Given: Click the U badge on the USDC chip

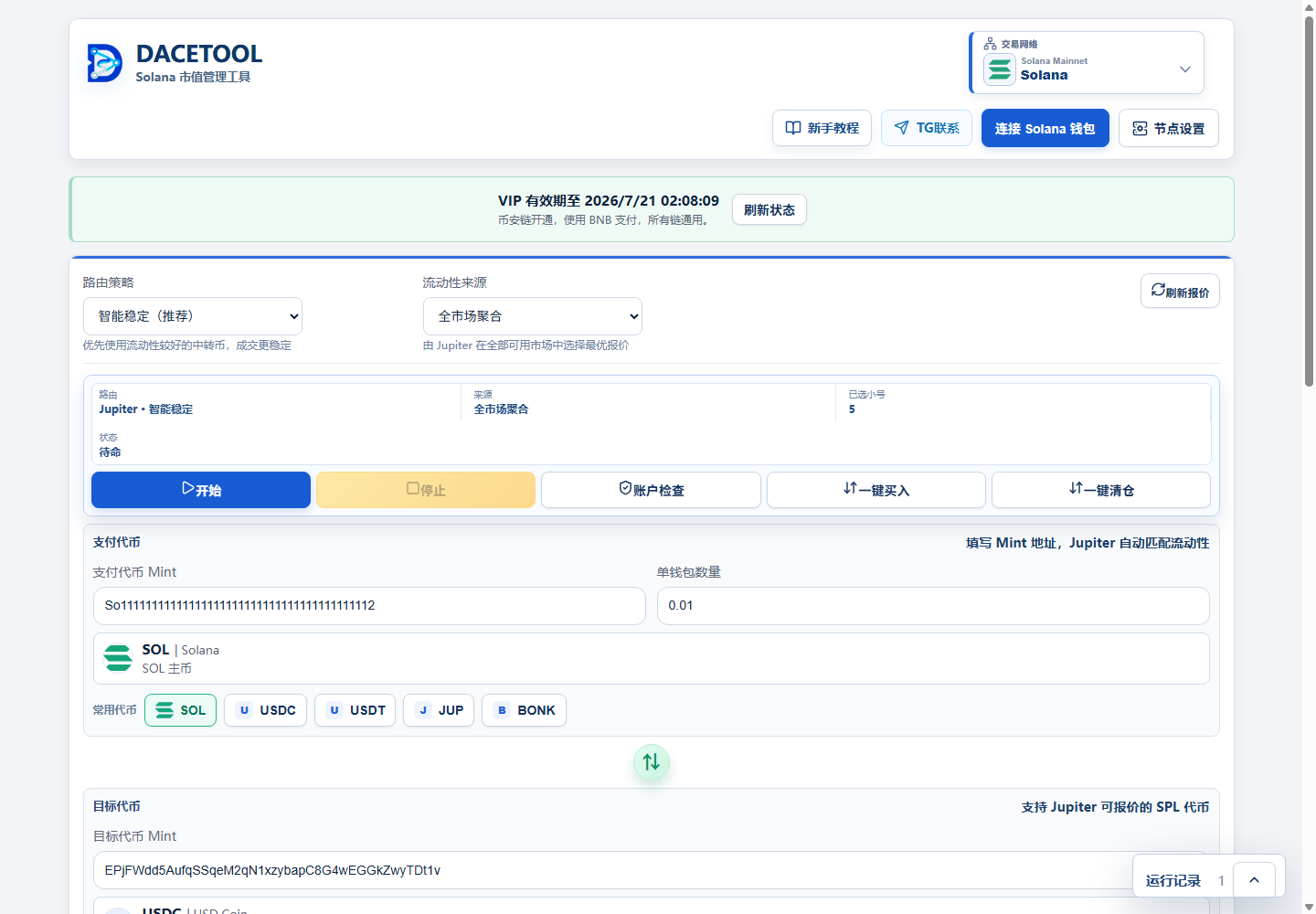Looking at the screenshot, I should [244, 710].
